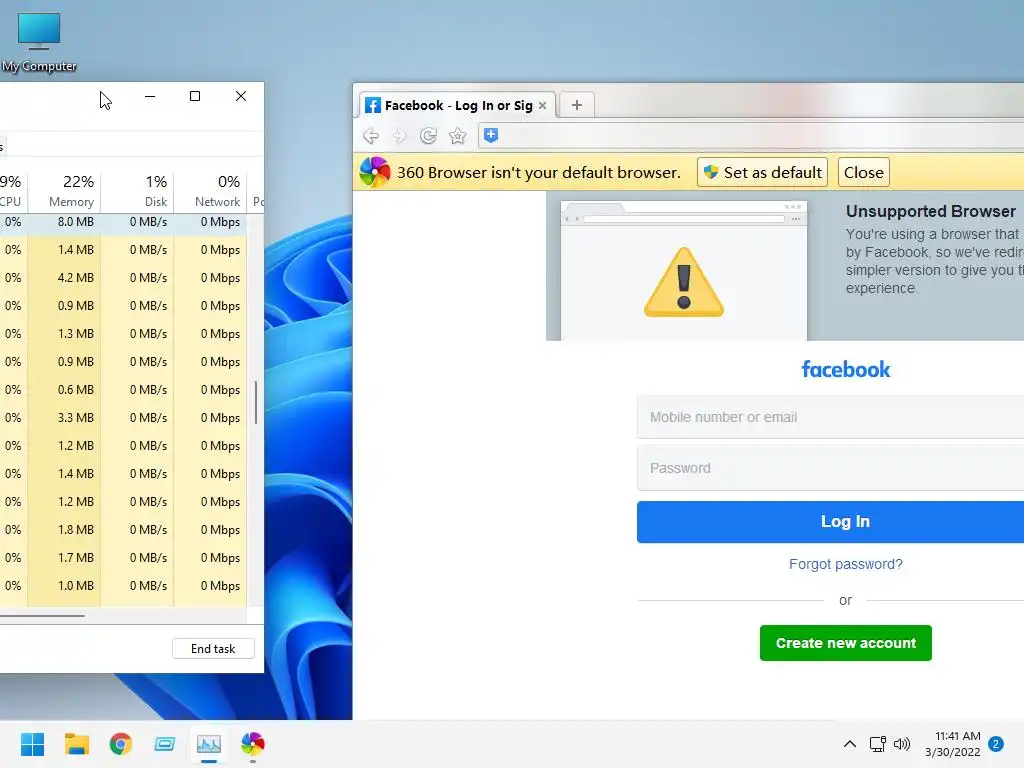The height and width of the screenshot is (768, 1024).
Task: Select the process row using 0.6 MB
Action: pyautogui.click(x=123, y=389)
